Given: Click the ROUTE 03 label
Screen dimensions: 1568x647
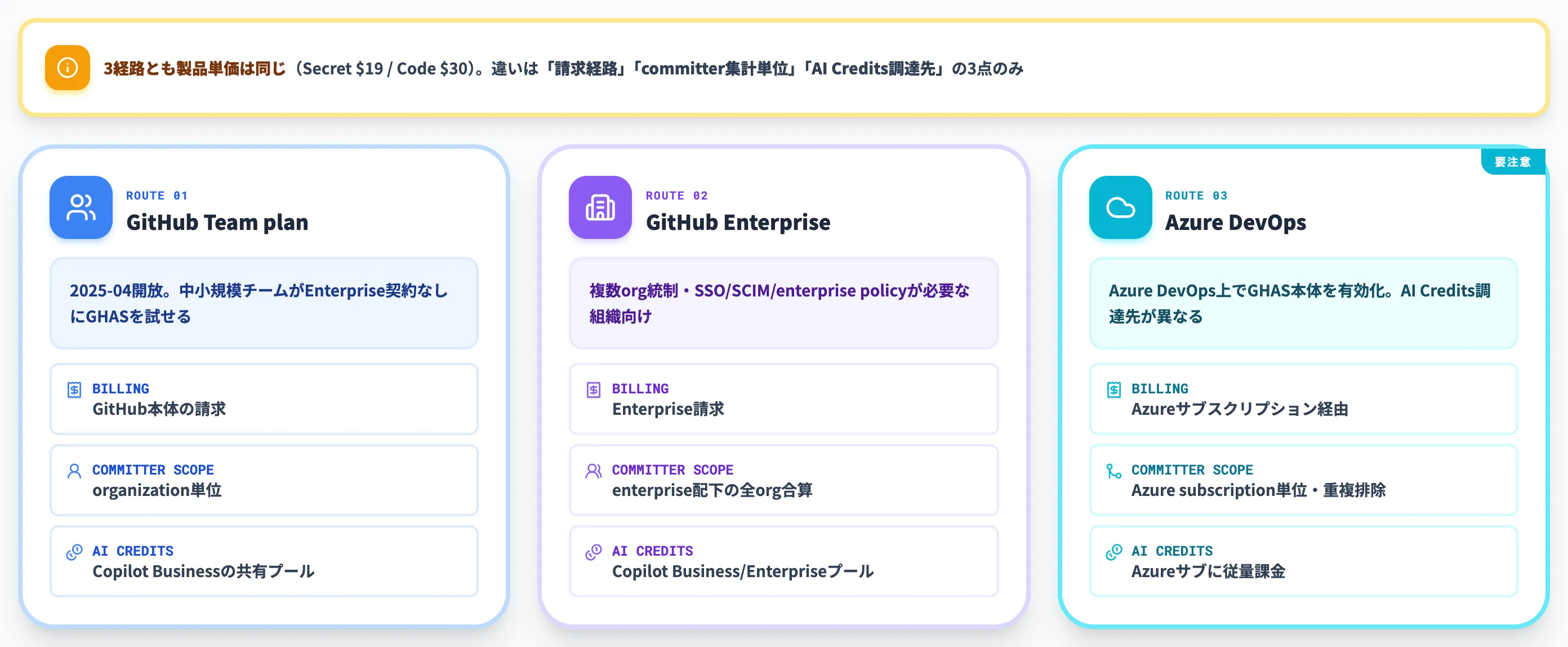Looking at the screenshot, I should point(1196,196).
